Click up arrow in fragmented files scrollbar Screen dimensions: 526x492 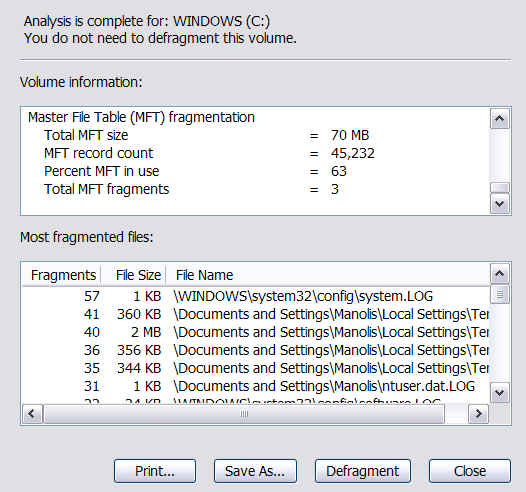499,274
